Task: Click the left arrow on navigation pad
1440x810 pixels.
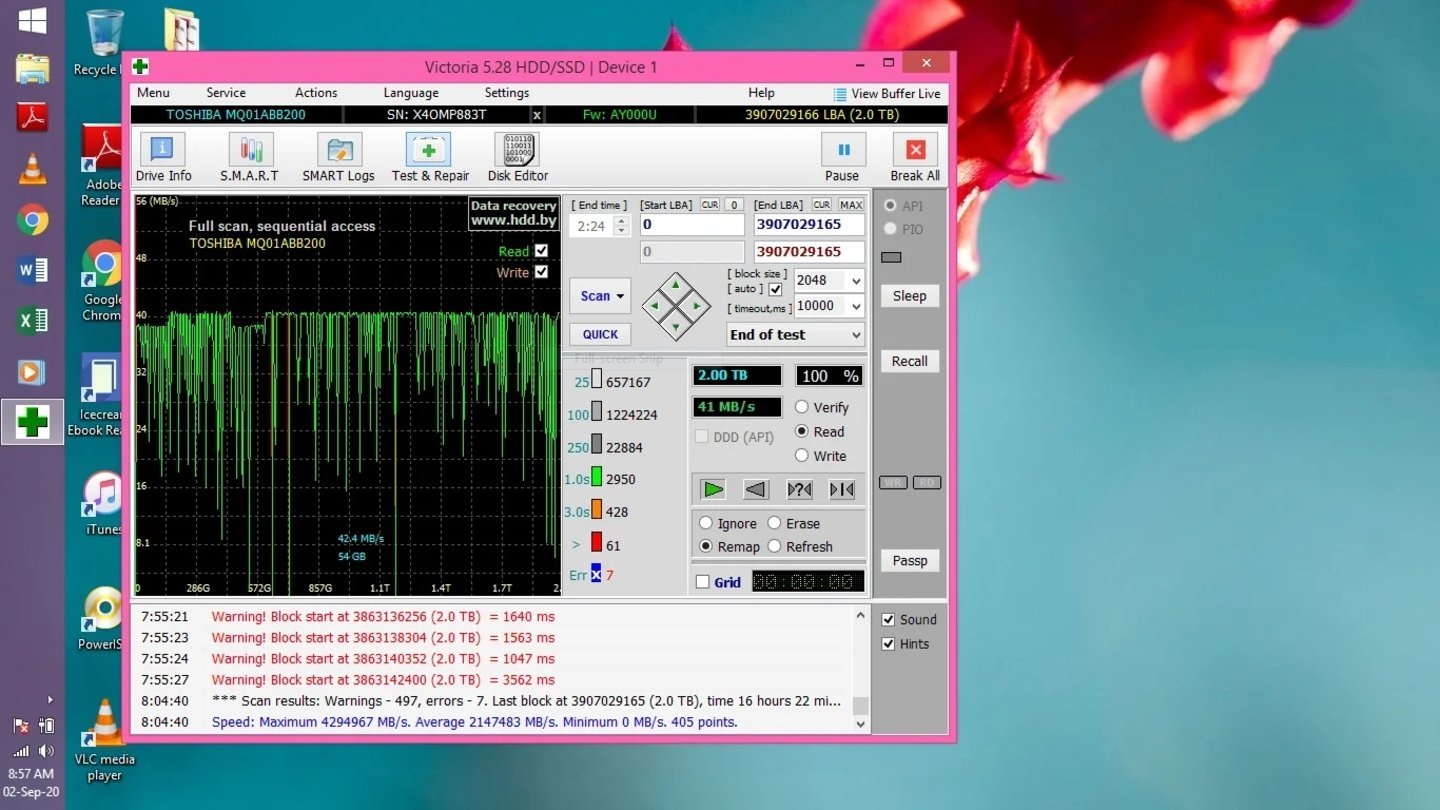Action: click(655, 306)
